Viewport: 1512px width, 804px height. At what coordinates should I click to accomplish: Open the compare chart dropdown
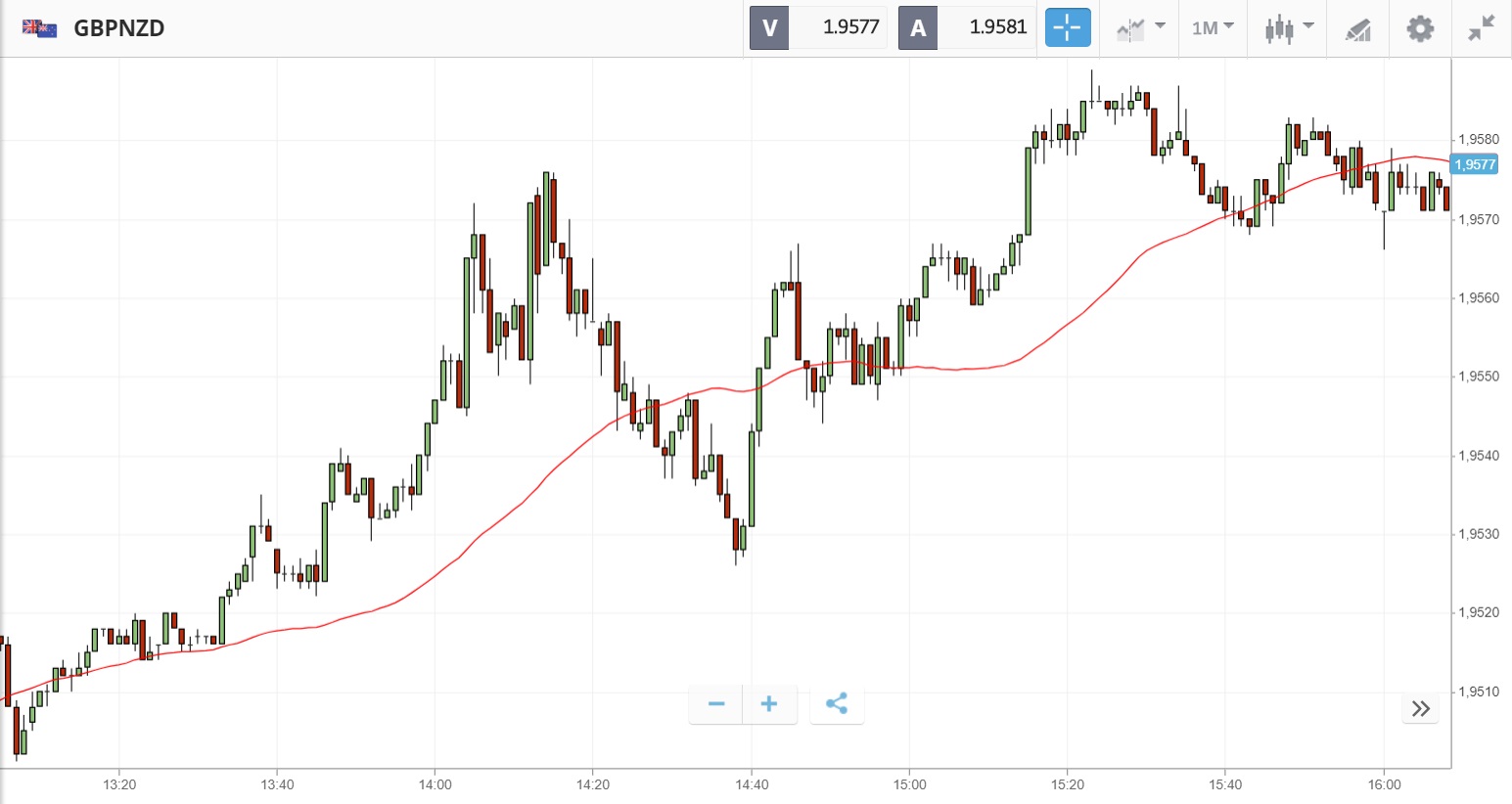(1140, 27)
